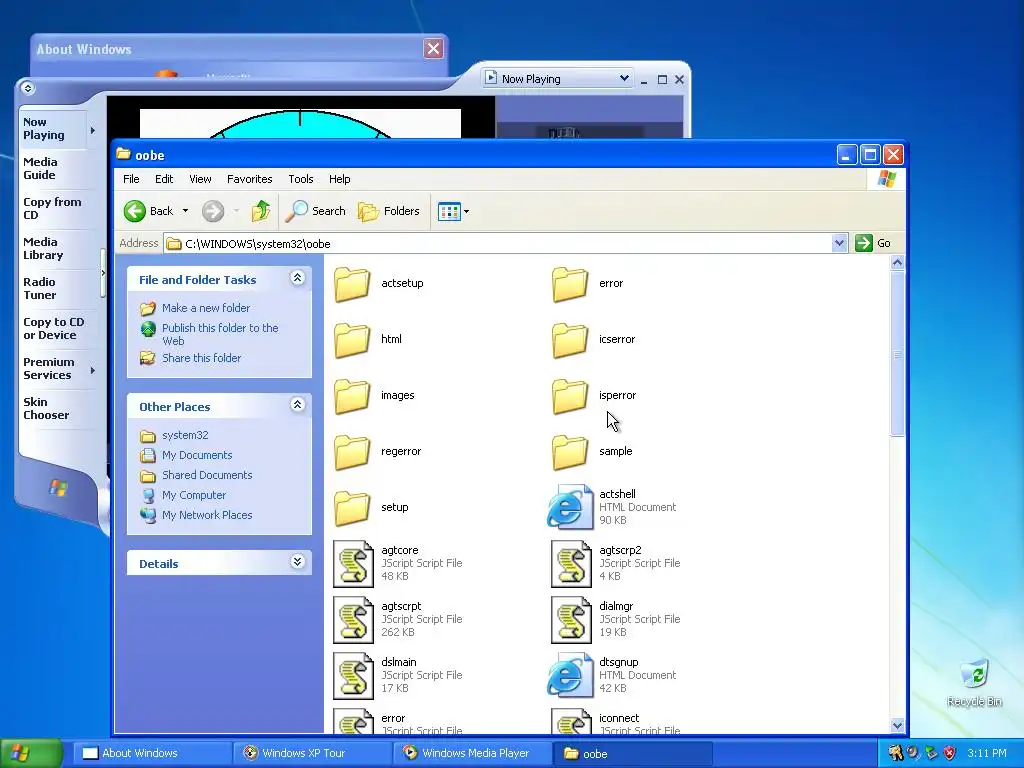The image size is (1024, 768).
Task: Click the Search magnifier toolbar button
Action: point(316,211)
